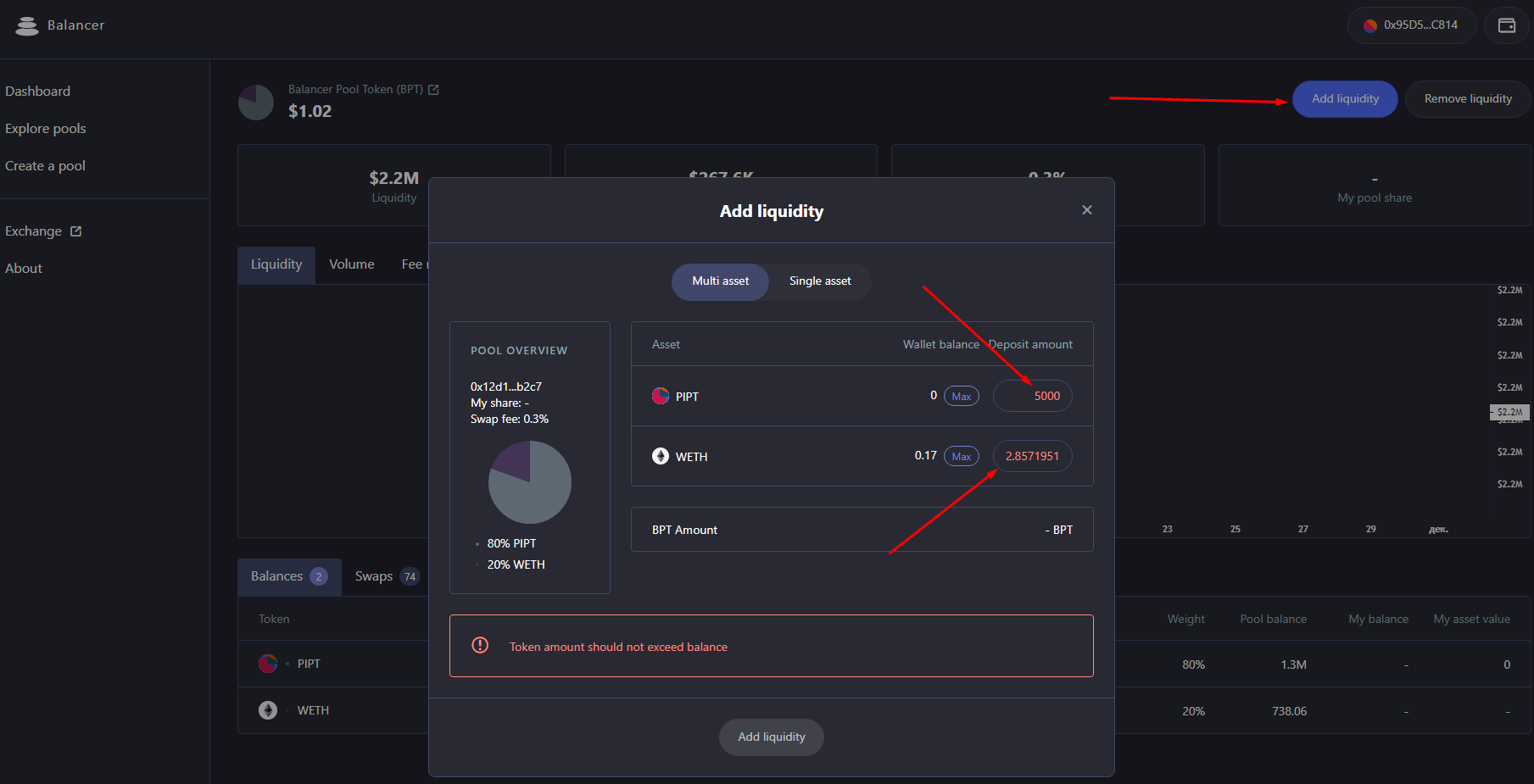Viewport: 1534px width, 784px height.
Task: Click the PIPT token icon in the deposit table
Action: coord(661,396)
